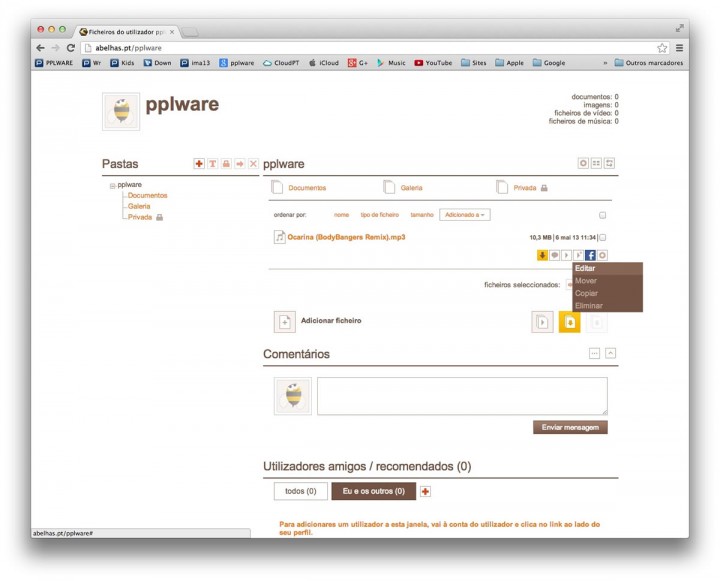The height and width of the screenshot is (581, 720).
Task: Click the Adicionar ficheiro plus icon
Action: [285, 322]
